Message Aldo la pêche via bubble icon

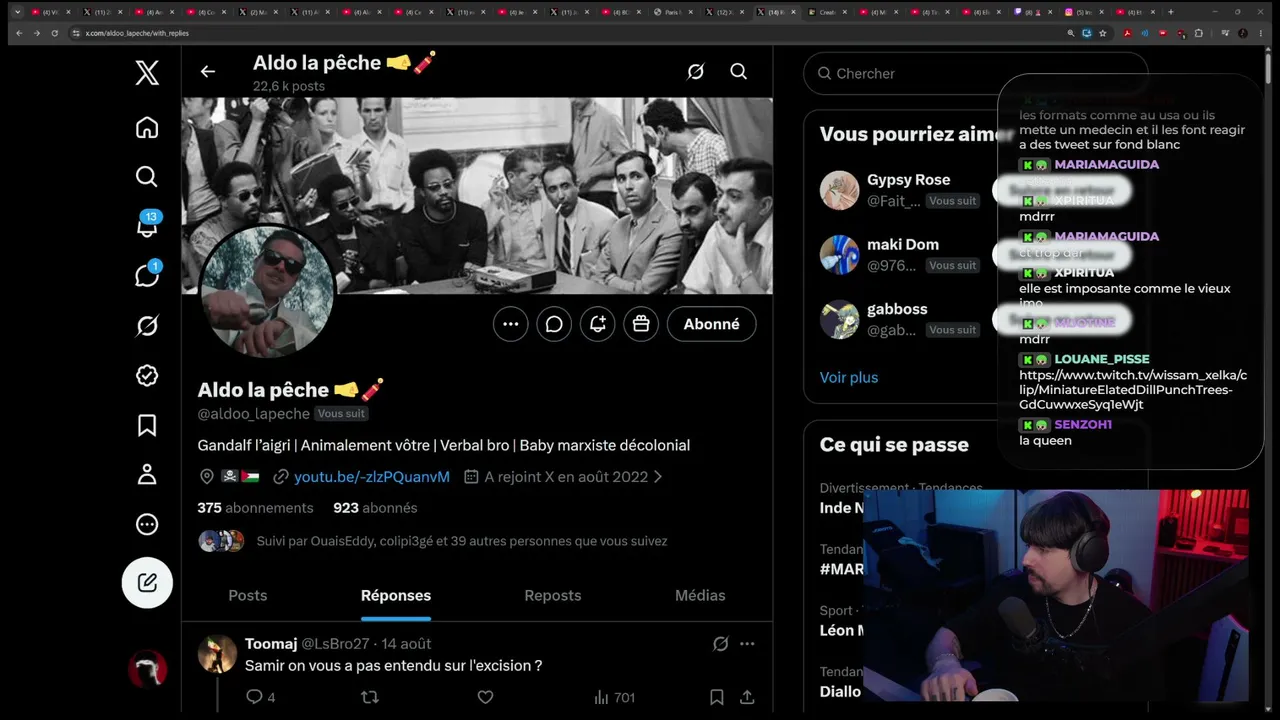pyautogui.click(x=554, y=324)
